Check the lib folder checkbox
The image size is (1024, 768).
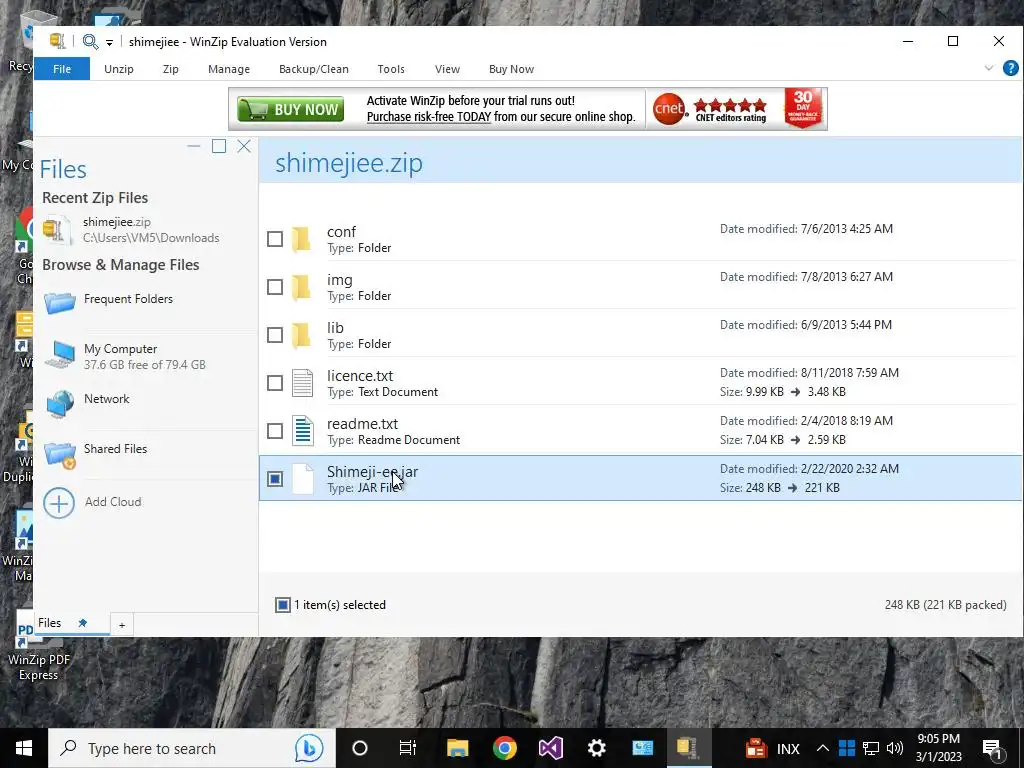[275, 335]
